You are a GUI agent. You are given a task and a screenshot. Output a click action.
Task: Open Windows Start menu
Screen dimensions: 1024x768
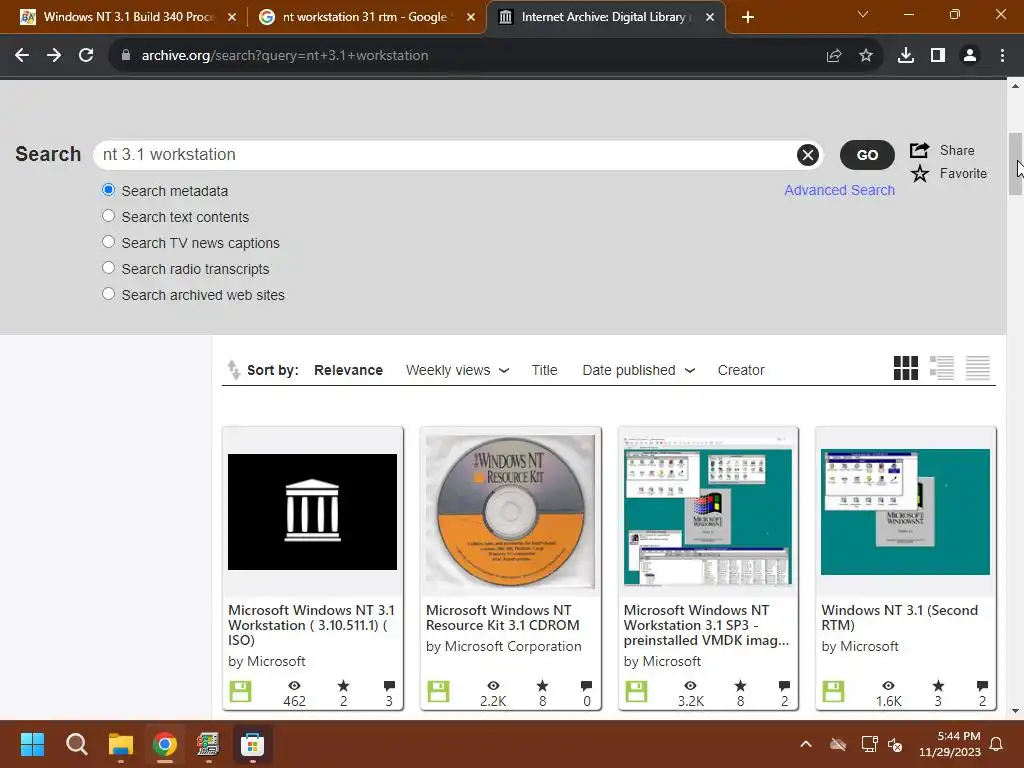[x=32, y=744]
